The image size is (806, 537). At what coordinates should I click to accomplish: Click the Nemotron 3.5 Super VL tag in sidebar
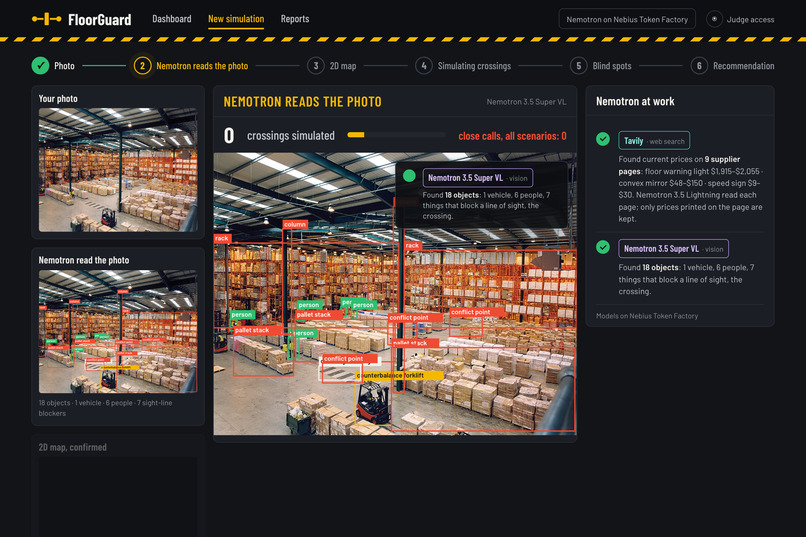pos(673,249)
